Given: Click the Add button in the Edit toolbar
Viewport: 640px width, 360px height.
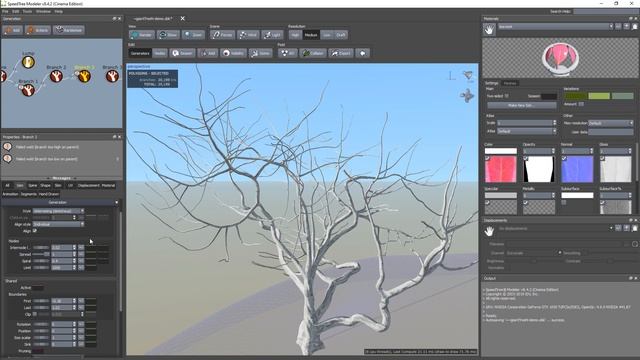Looking at the screenshot, I should (208, 53).
